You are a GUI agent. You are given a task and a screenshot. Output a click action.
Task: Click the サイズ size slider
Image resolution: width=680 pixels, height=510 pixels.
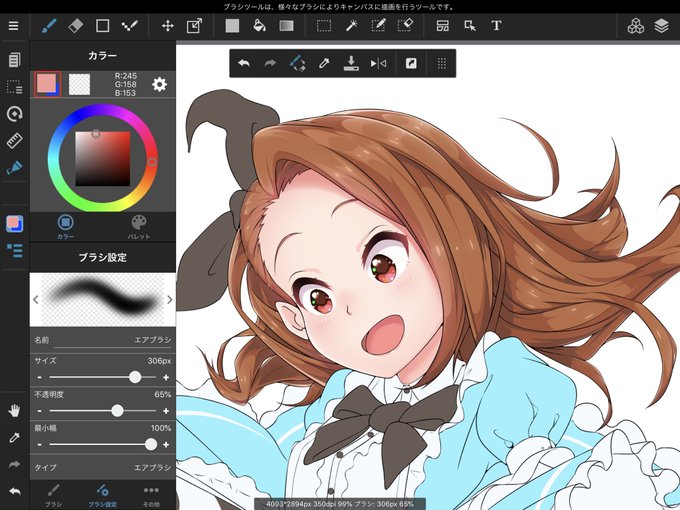[103, 377]
